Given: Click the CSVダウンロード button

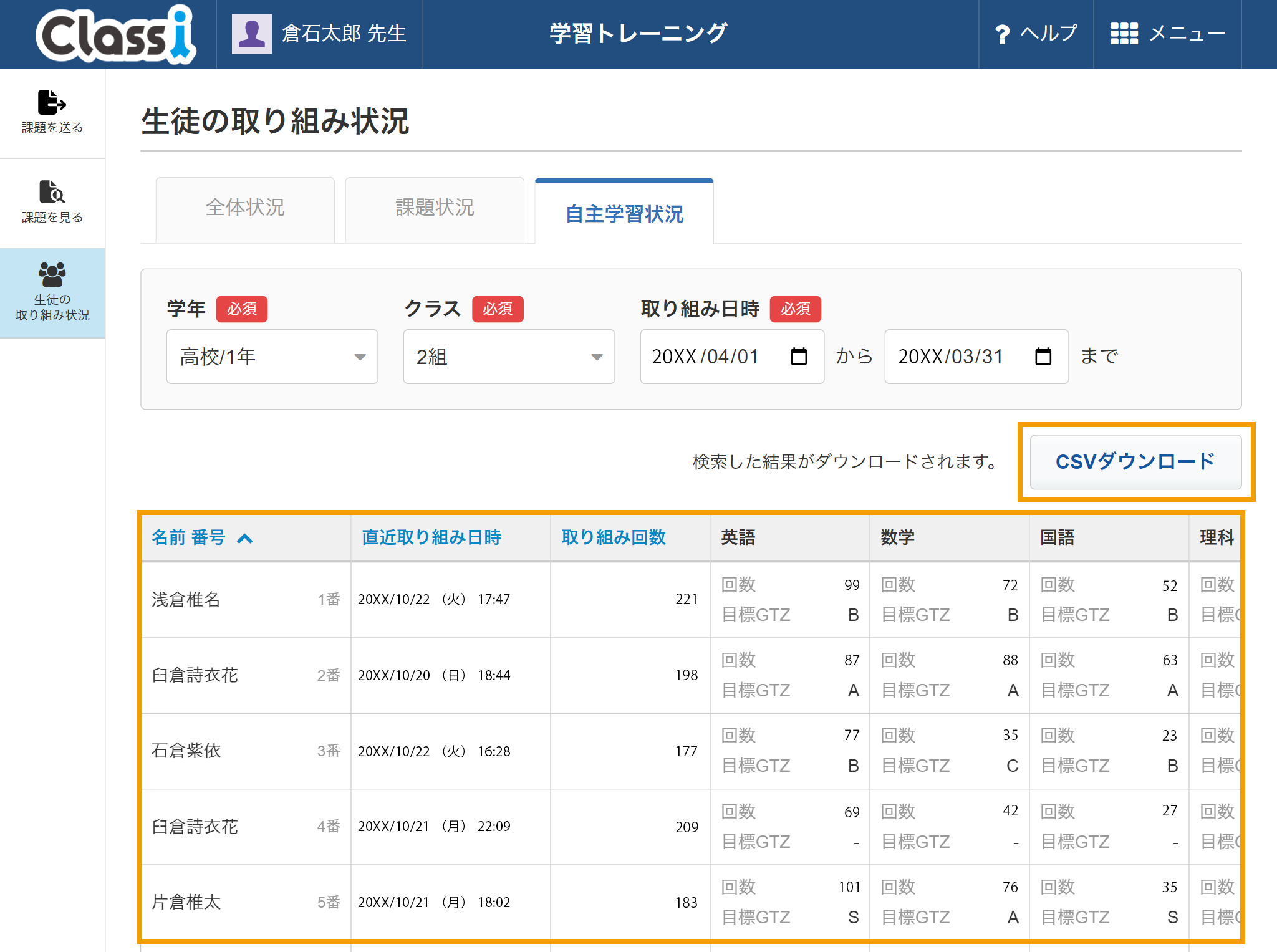Looking at the screenshot, I should tap(1135, 462).
